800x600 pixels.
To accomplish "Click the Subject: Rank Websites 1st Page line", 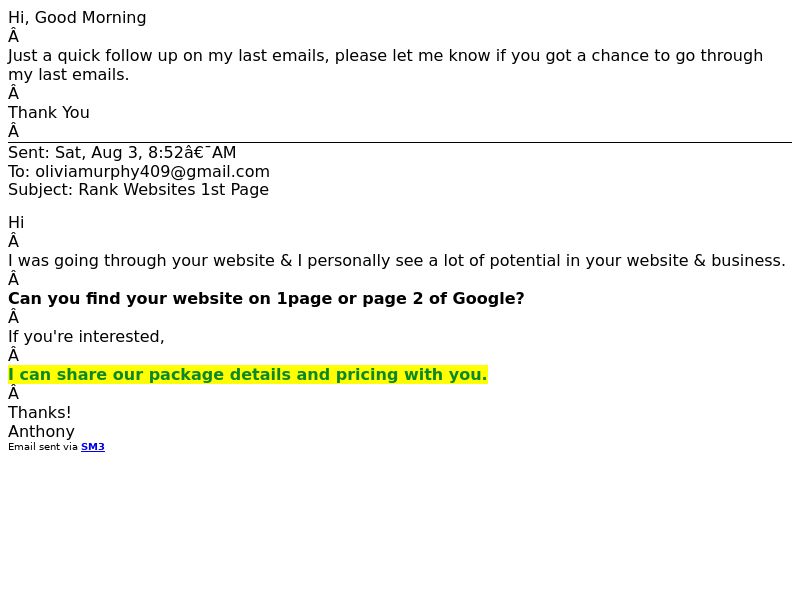I will [138, 190].
